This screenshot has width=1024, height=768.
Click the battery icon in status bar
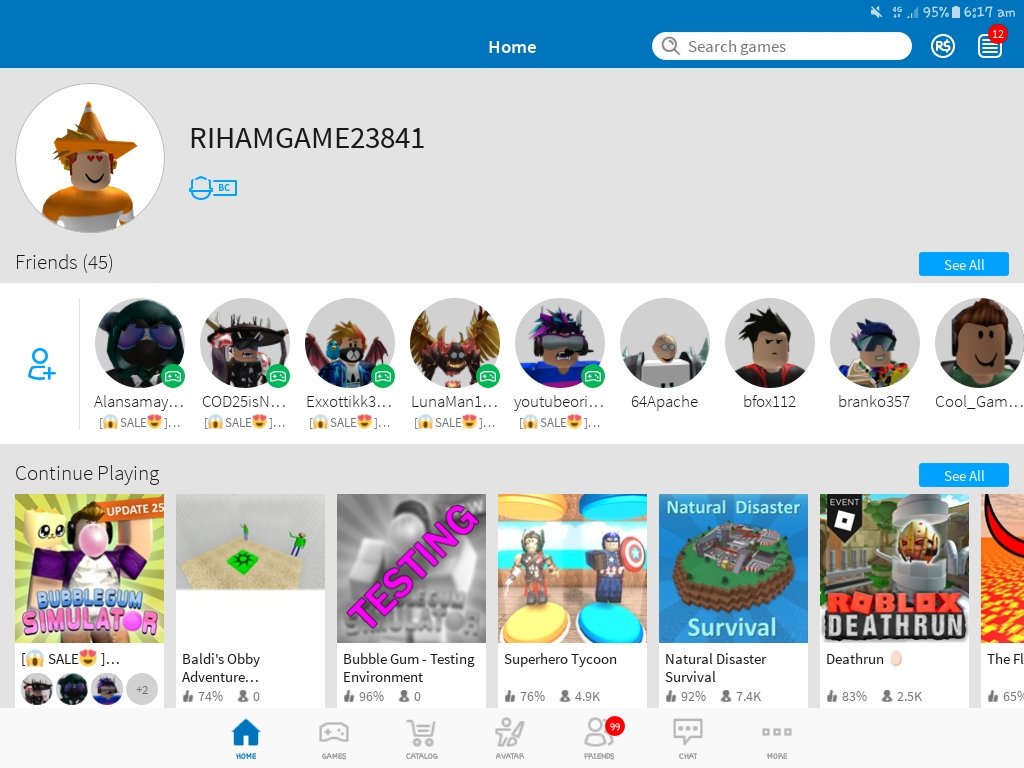[x=955, y=12]
